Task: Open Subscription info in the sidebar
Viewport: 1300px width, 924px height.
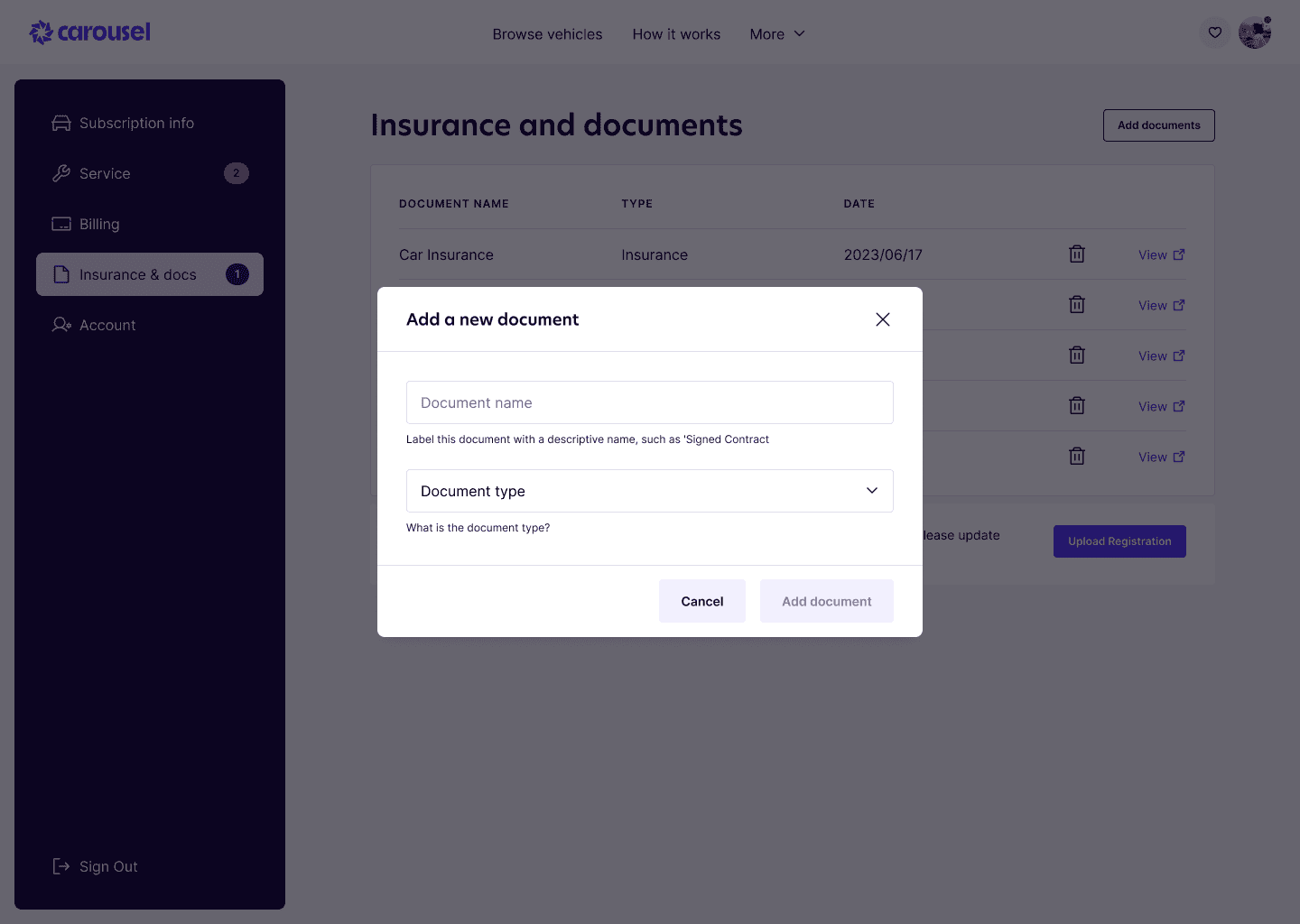Action: point(136,123)
